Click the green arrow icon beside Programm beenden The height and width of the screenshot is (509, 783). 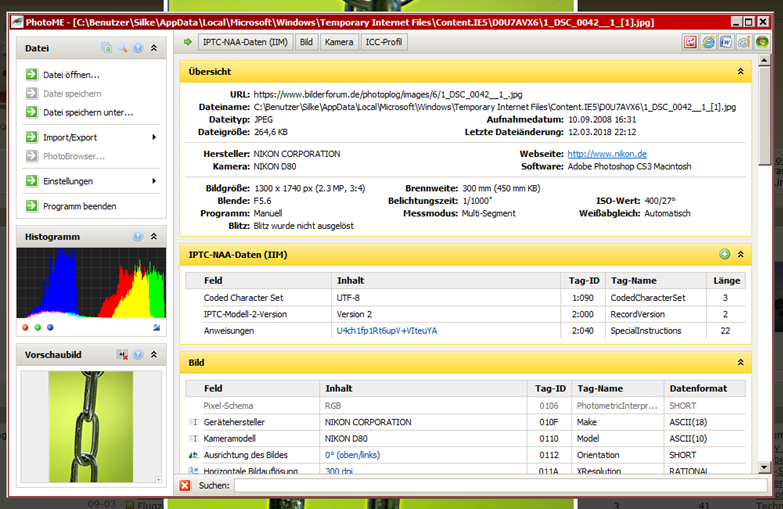pos(31,206)
